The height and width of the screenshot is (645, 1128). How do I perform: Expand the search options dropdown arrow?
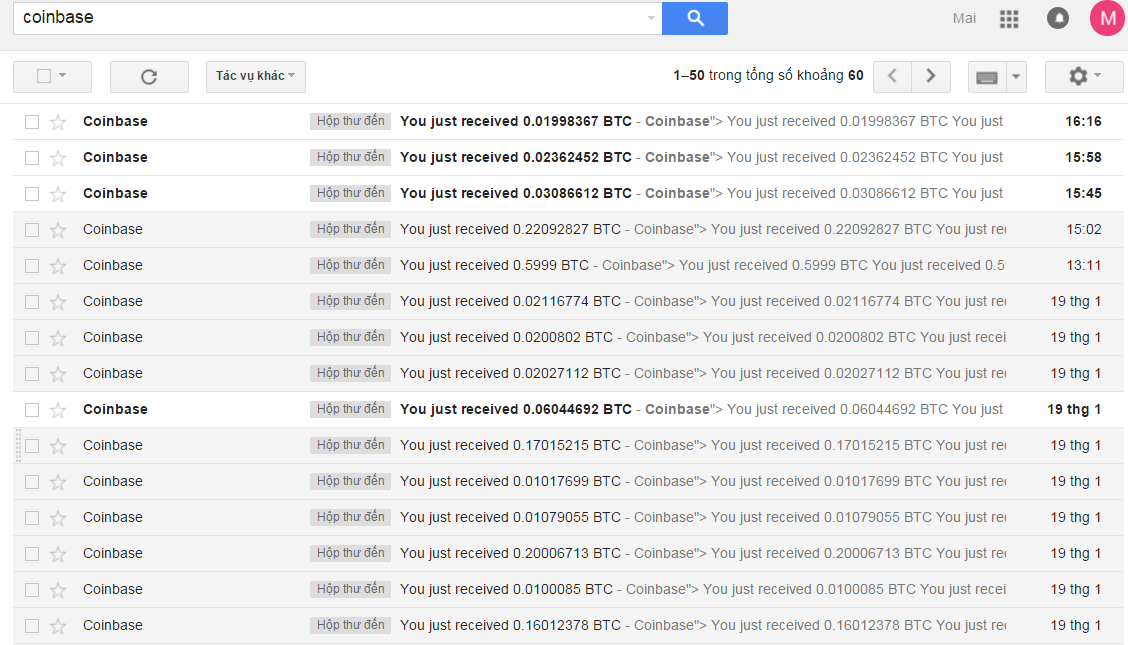point(651,18)
